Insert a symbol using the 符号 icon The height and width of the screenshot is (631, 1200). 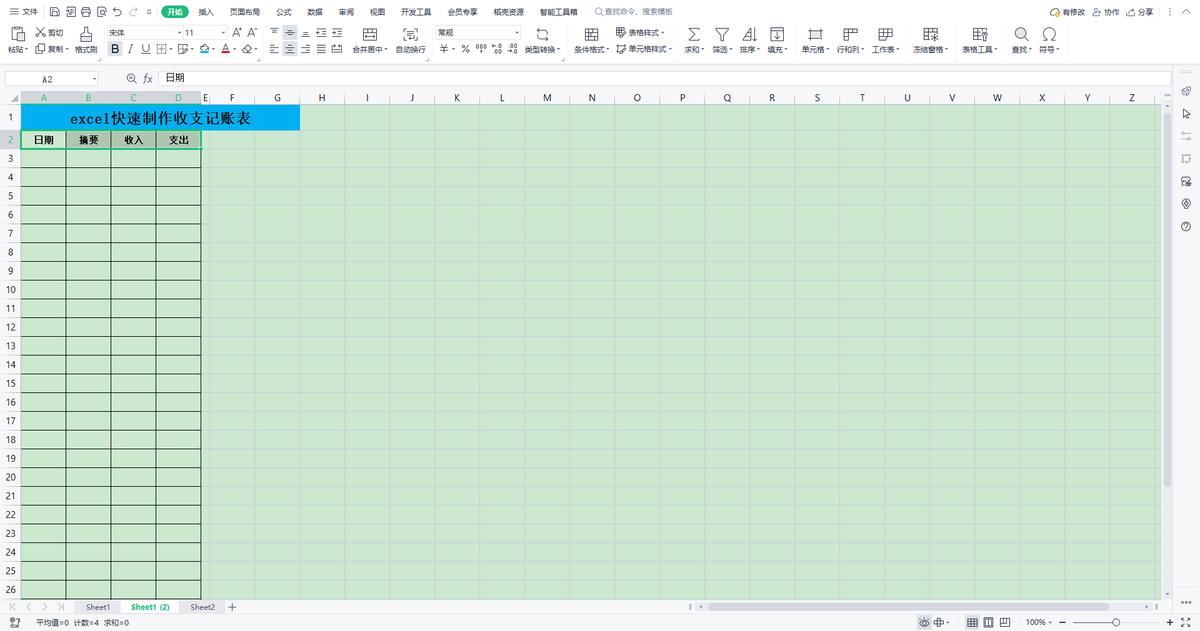pos(1050,40)
